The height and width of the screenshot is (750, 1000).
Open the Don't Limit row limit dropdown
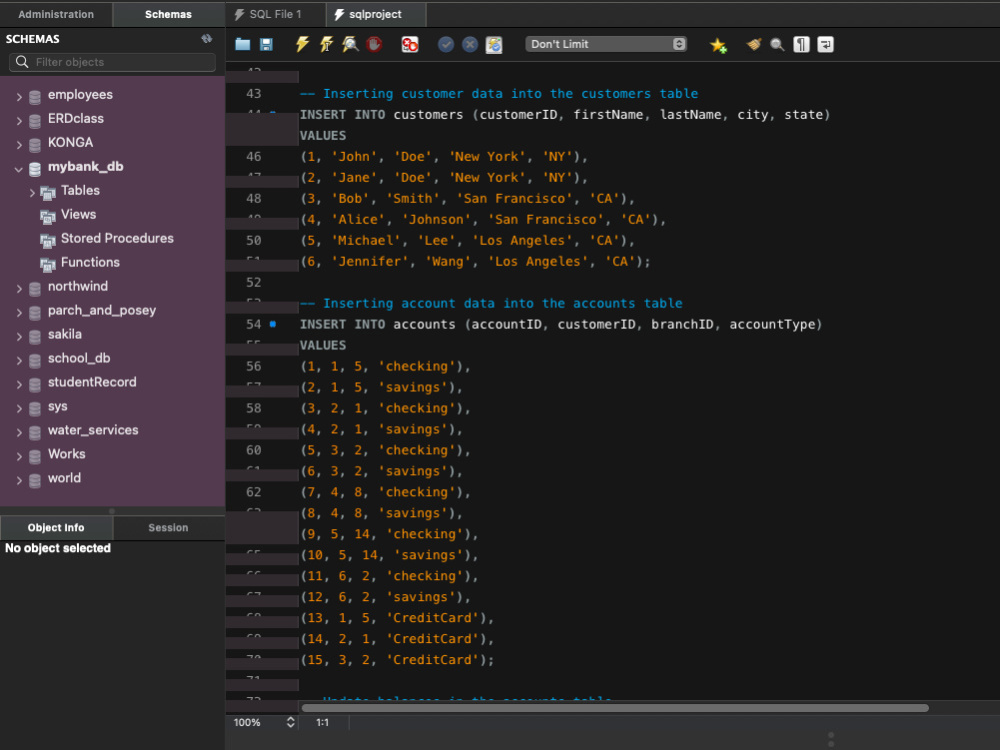(x=606, y=44)
